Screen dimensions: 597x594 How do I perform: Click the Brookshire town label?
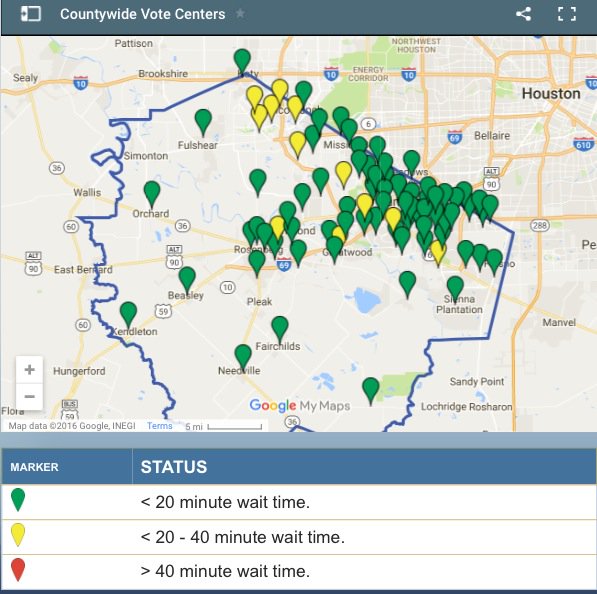163,73
